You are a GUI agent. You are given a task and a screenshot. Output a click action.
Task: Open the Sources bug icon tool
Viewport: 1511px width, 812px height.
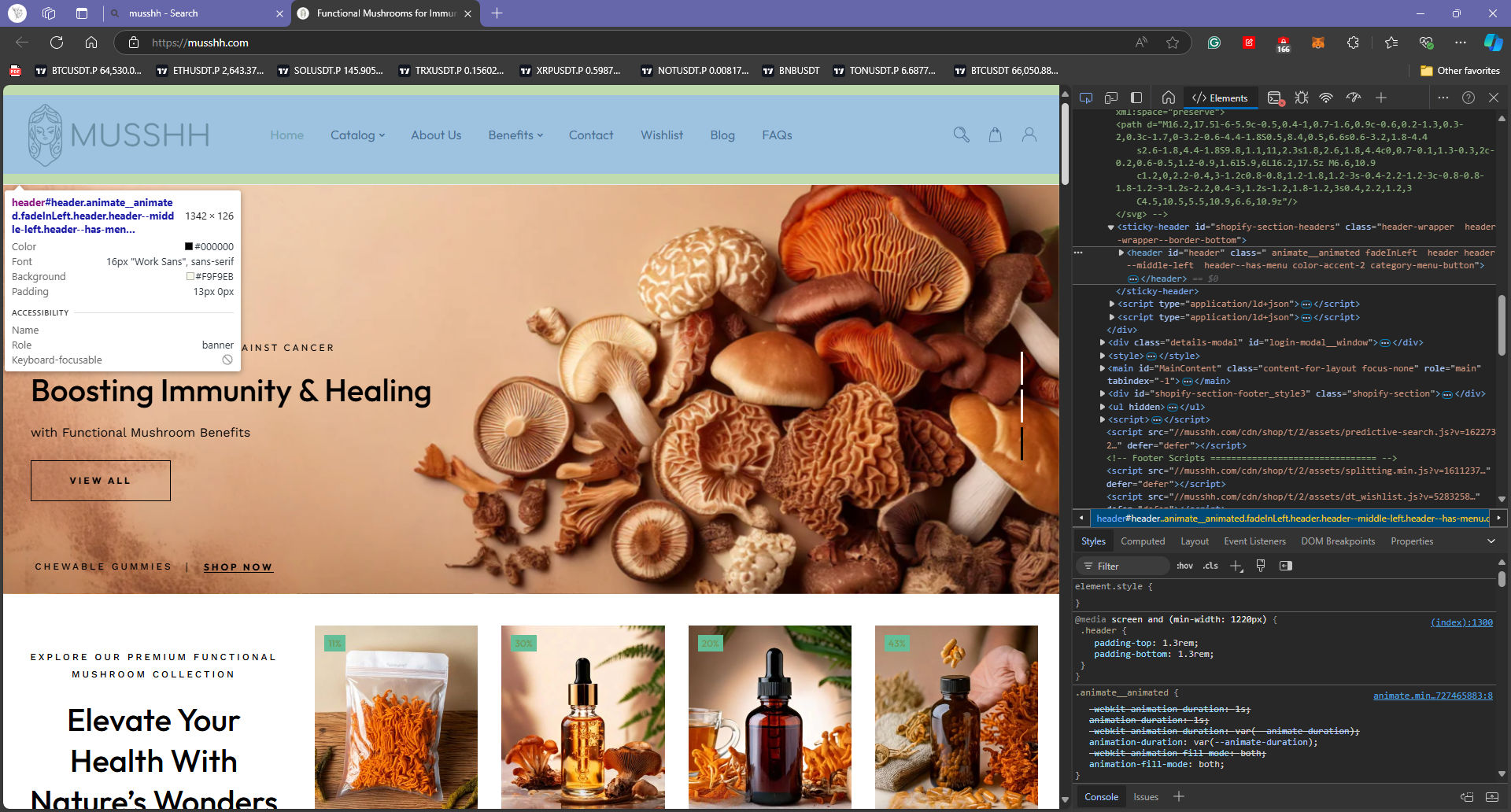(x=1302, y=98)
